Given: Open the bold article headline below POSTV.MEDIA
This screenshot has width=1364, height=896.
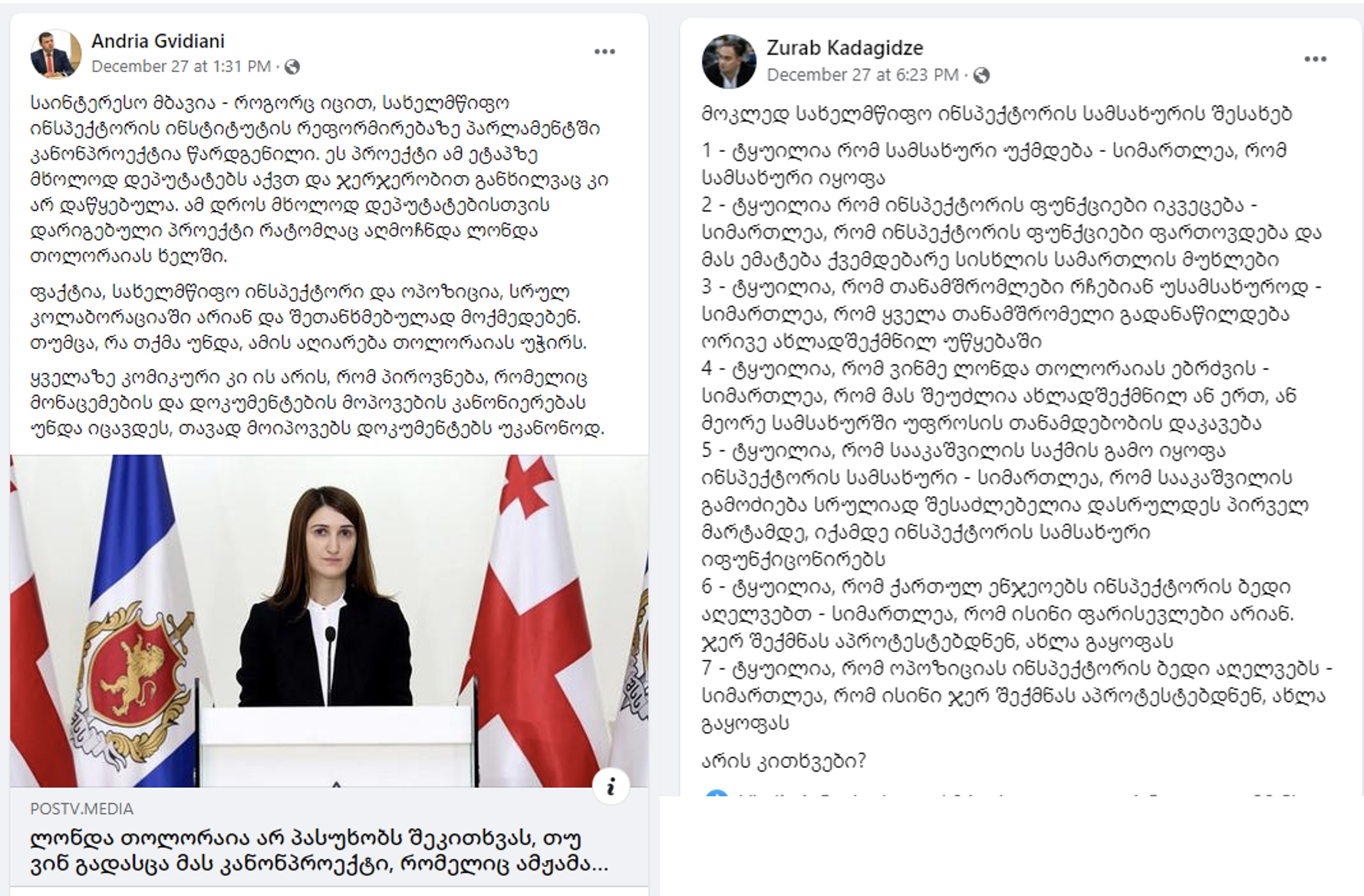Looking at the screenshot, I should coord(319,852).
